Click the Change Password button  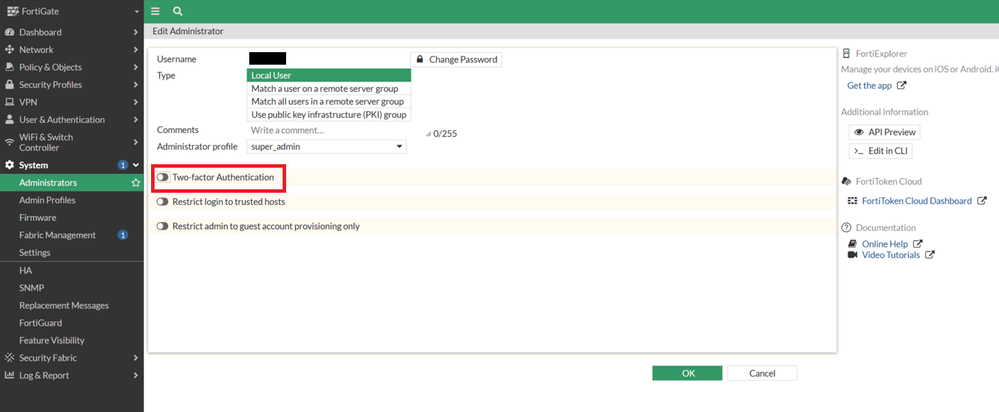pos(456,59)
